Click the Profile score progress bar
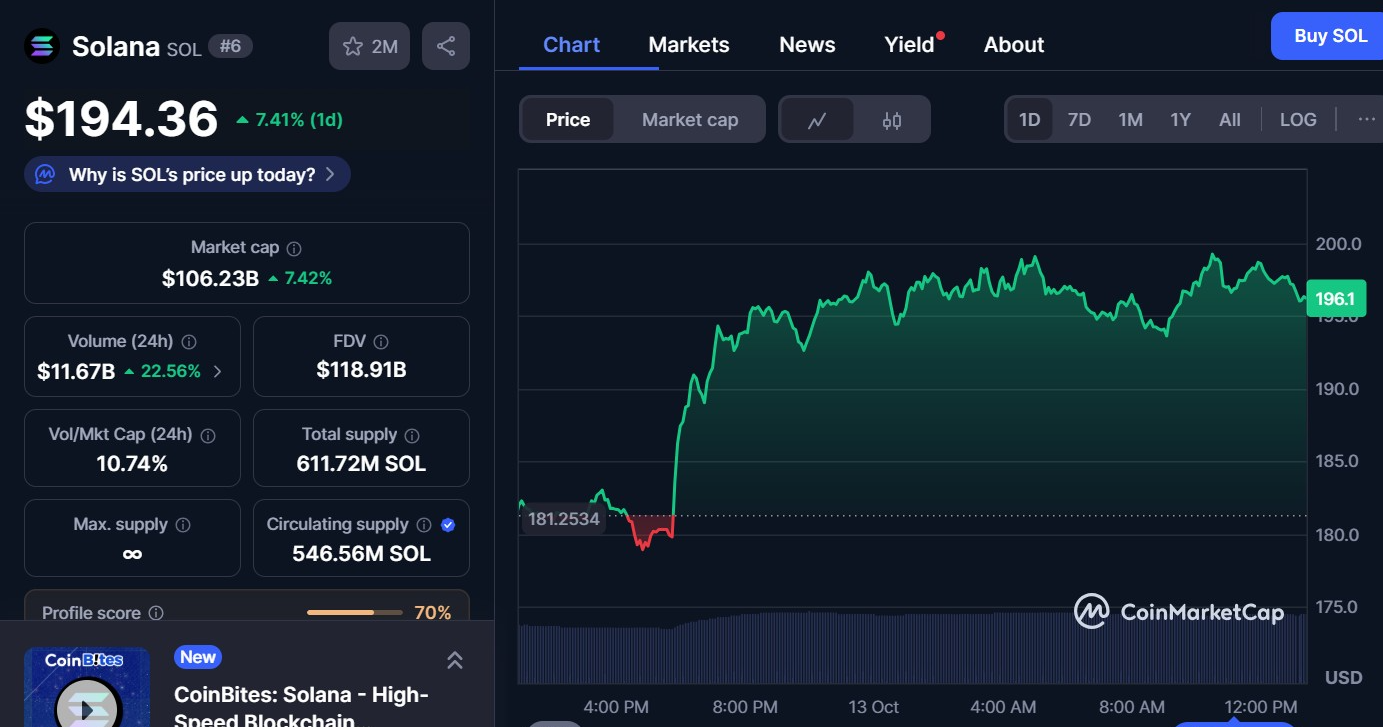1383x727 pixels. point(354,613)
